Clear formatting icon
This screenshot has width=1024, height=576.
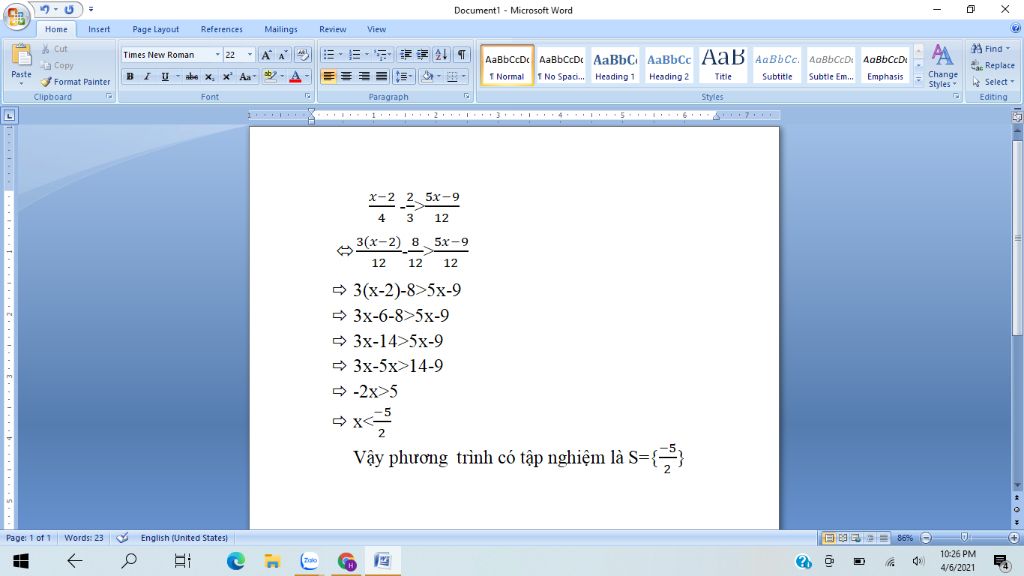302,55
